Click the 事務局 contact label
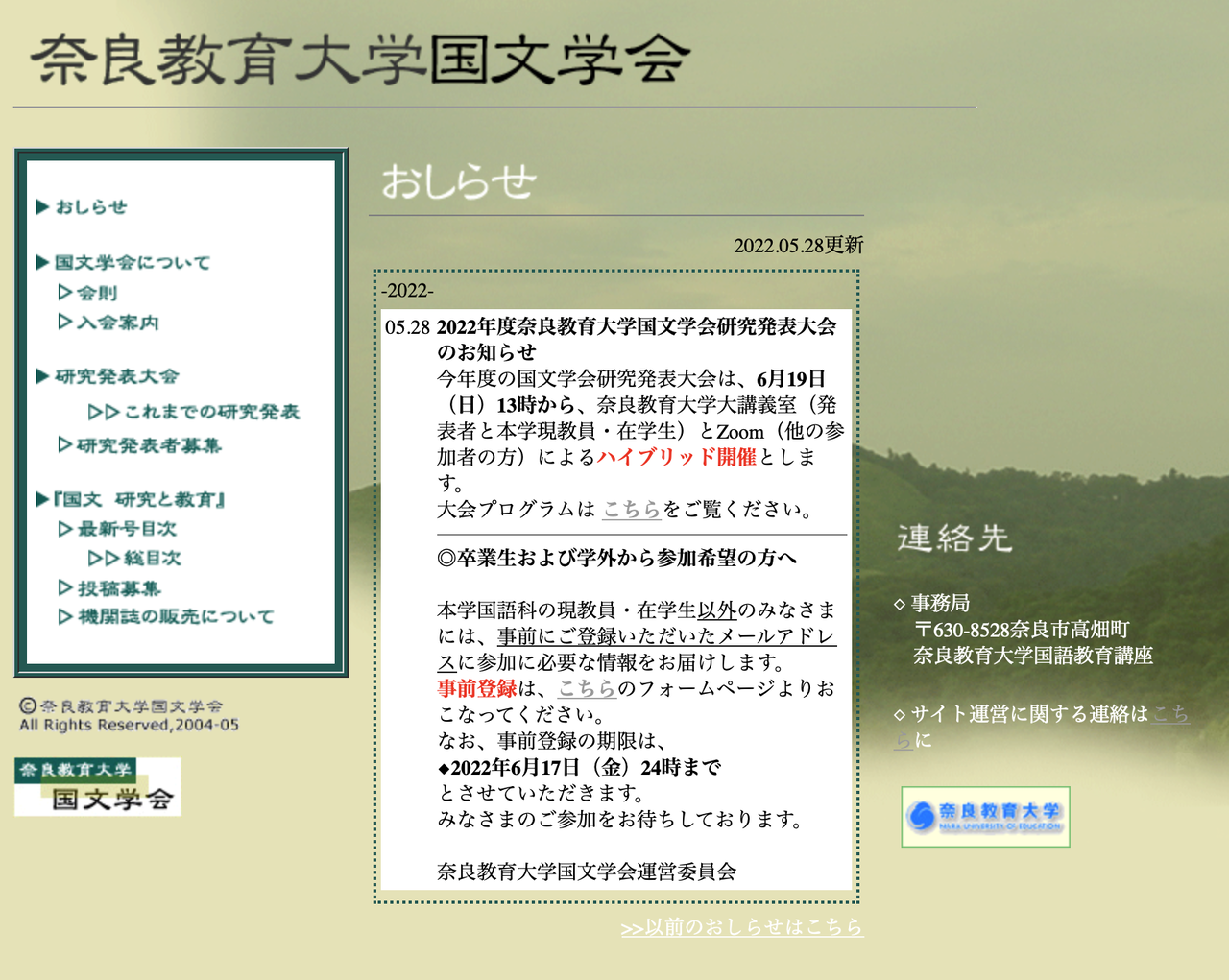Image resolution: width=1229 pixels, height=980 pixels. (x=940, y=604)
